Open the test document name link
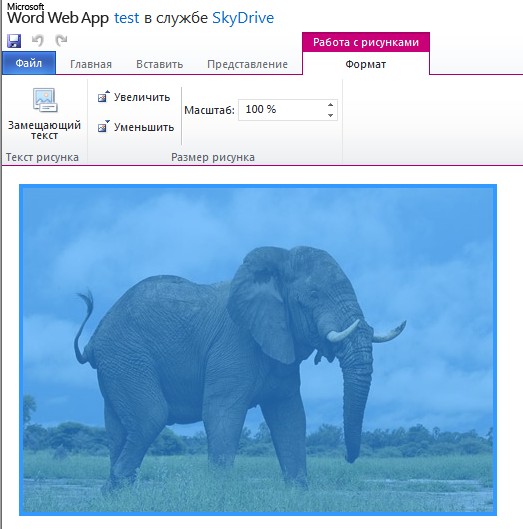 tap(127, 18)
